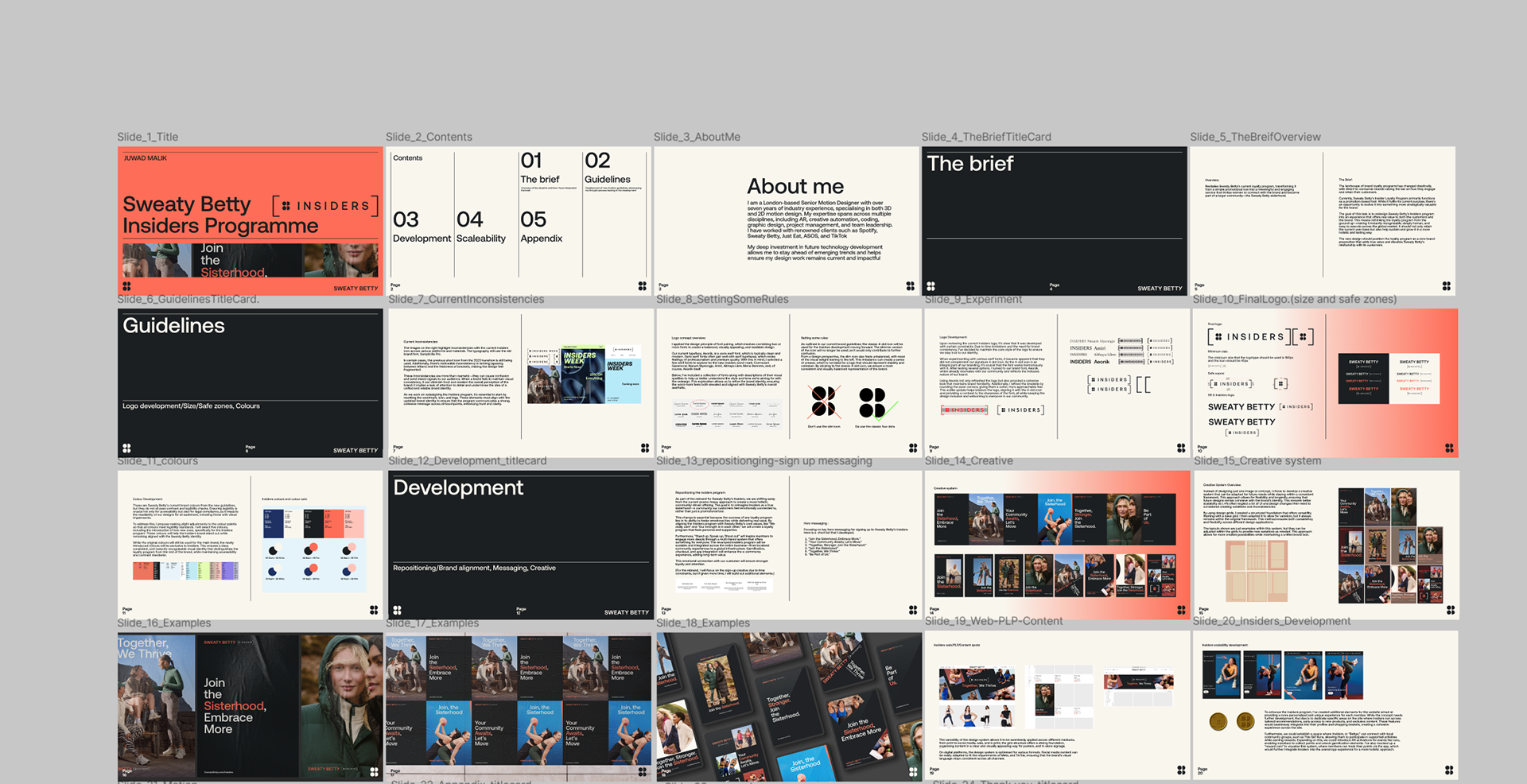Select the Slide_17_Examples frame label
1527x784 pixels.
(432, 623)
